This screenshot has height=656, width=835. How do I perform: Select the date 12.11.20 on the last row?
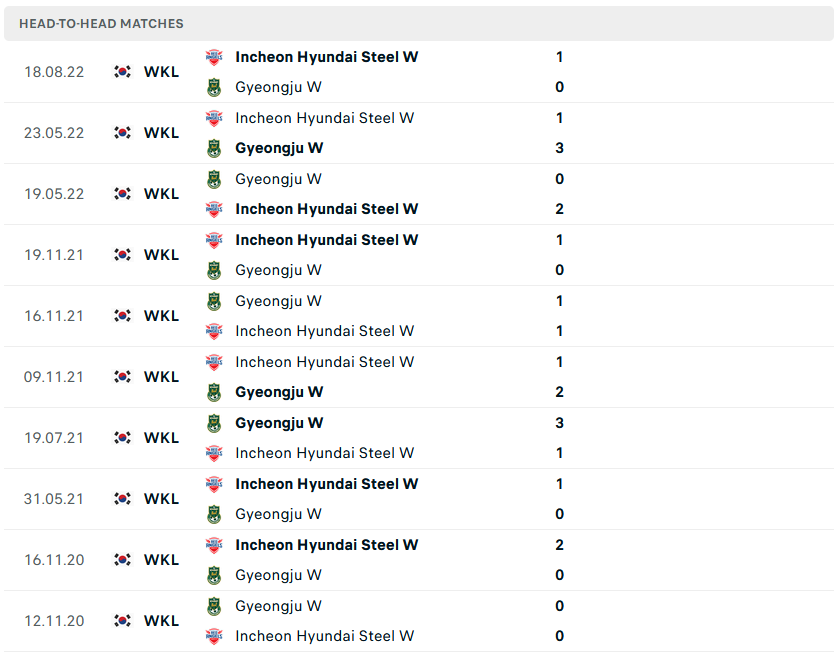point(54,620)
